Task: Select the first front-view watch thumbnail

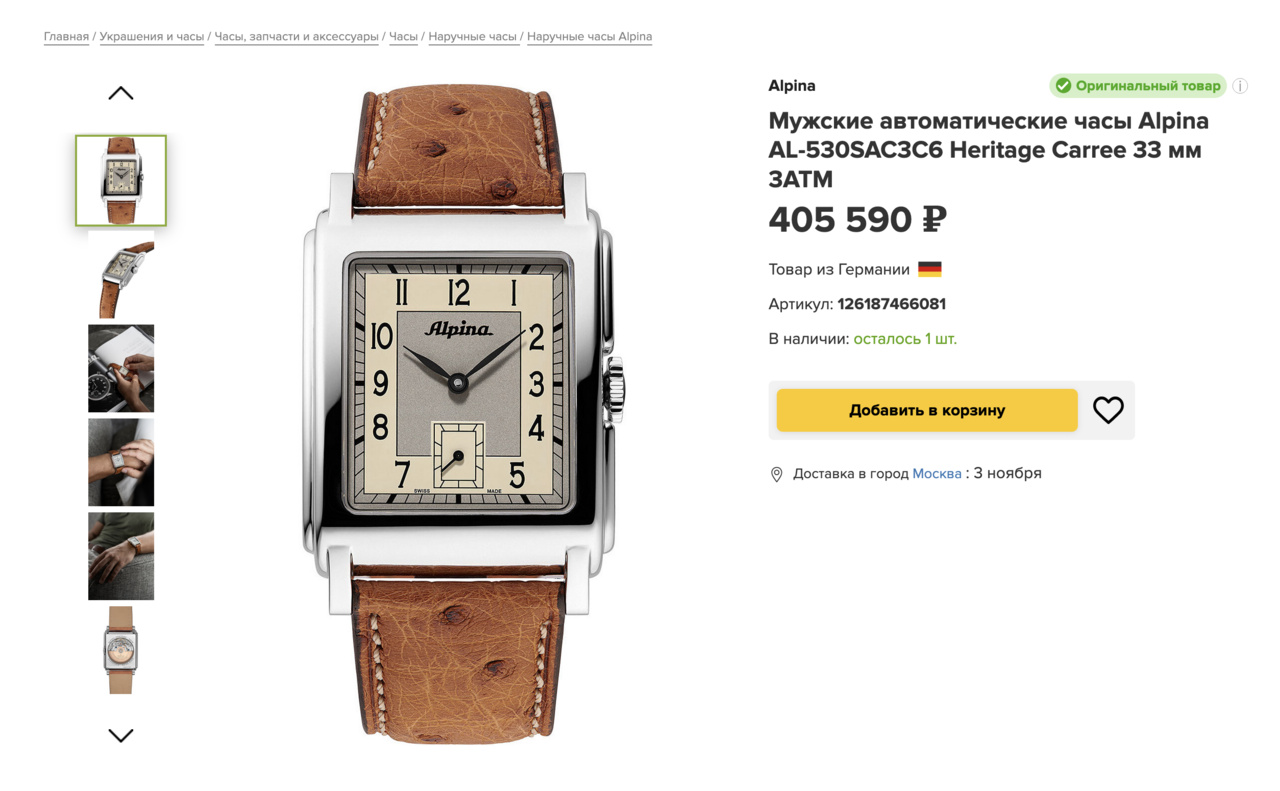Action: [x=121, y=180]
